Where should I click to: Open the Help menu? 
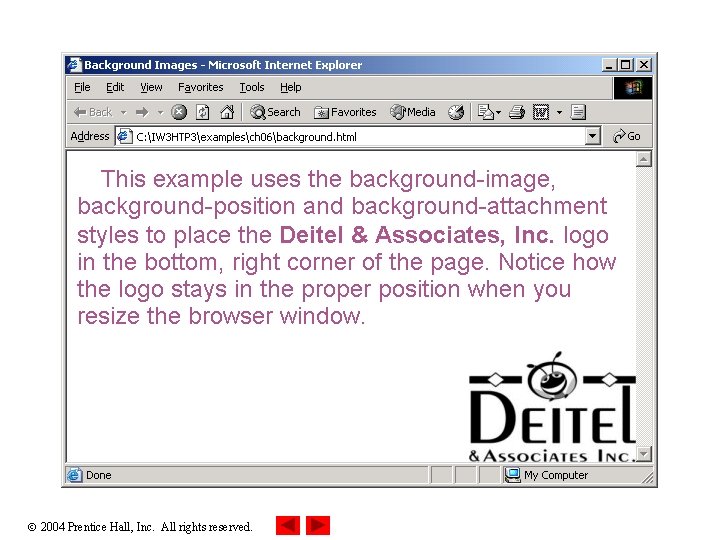coord(291,87)
